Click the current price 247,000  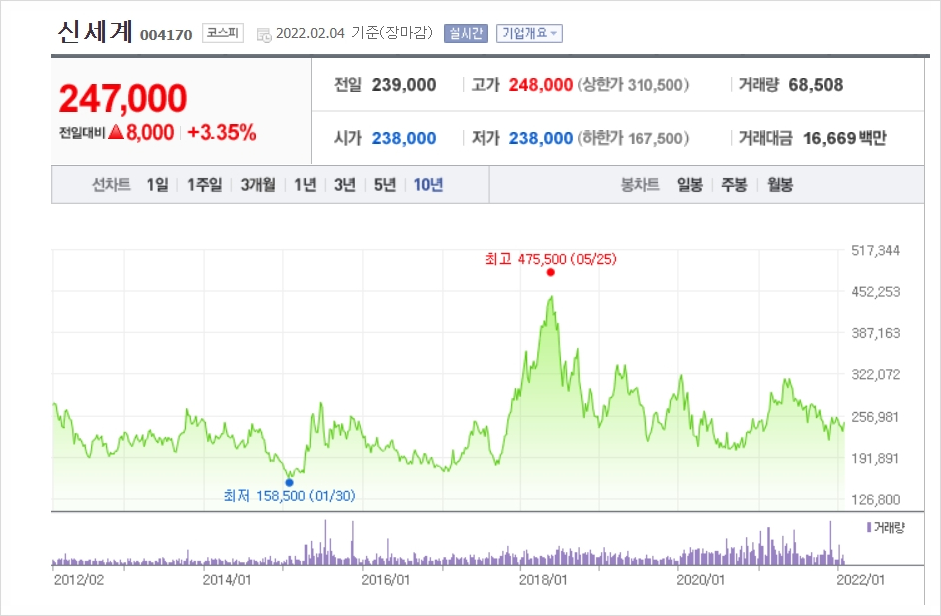point(123,98)
